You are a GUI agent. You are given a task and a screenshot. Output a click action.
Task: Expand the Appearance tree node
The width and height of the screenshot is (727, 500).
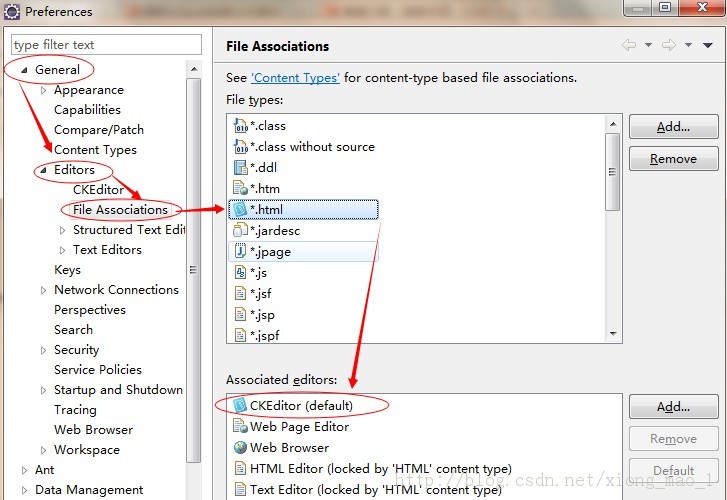click(x=43, y=90)
